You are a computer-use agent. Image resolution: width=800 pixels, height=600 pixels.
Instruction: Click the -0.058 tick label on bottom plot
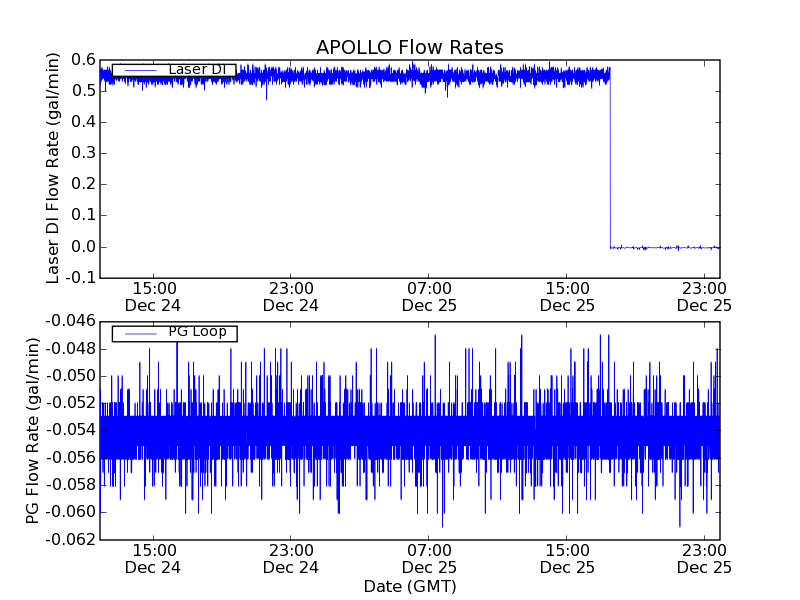(x=70, y=485)
